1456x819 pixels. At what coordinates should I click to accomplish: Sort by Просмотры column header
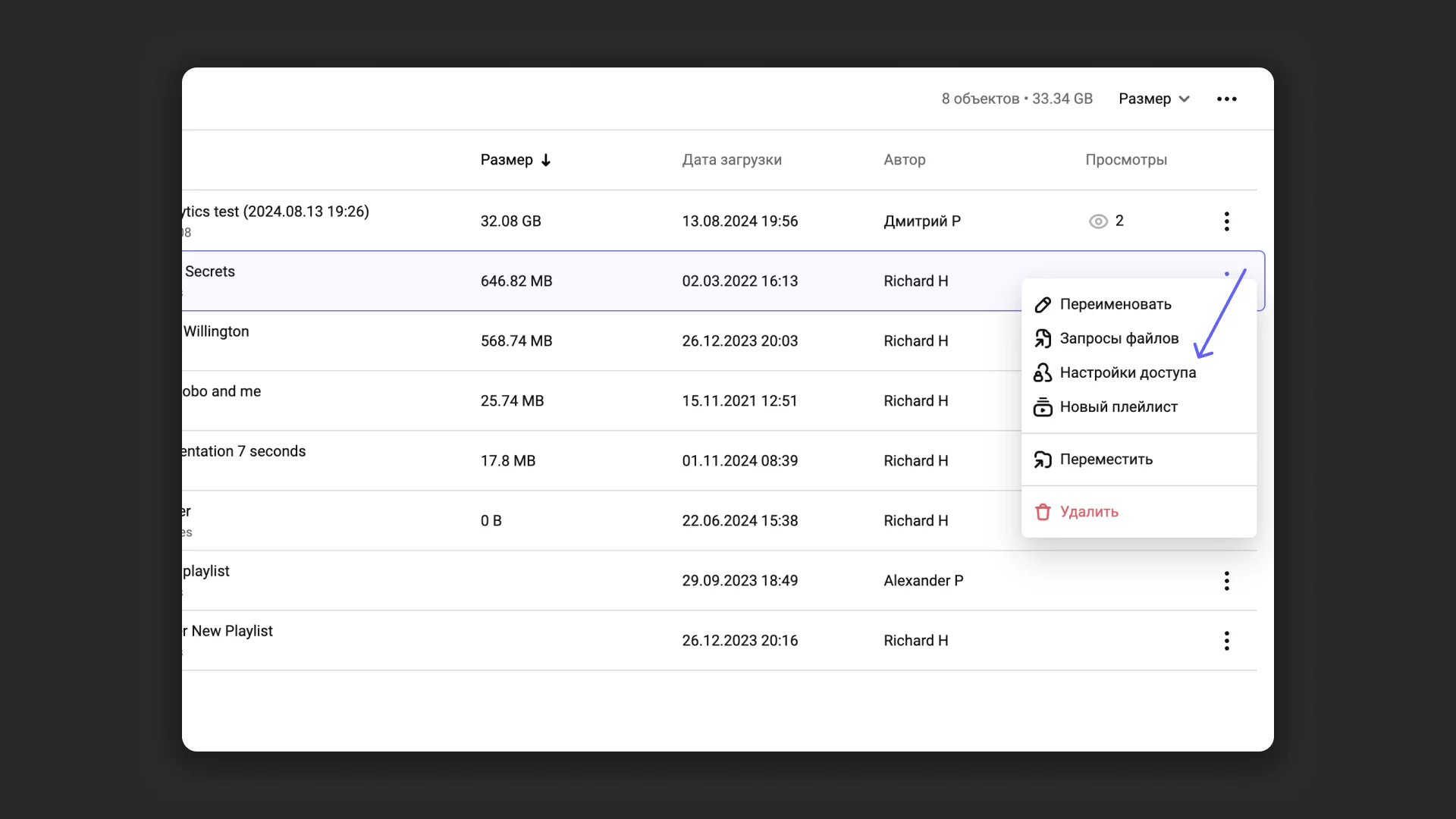(x=1126, y=160)
